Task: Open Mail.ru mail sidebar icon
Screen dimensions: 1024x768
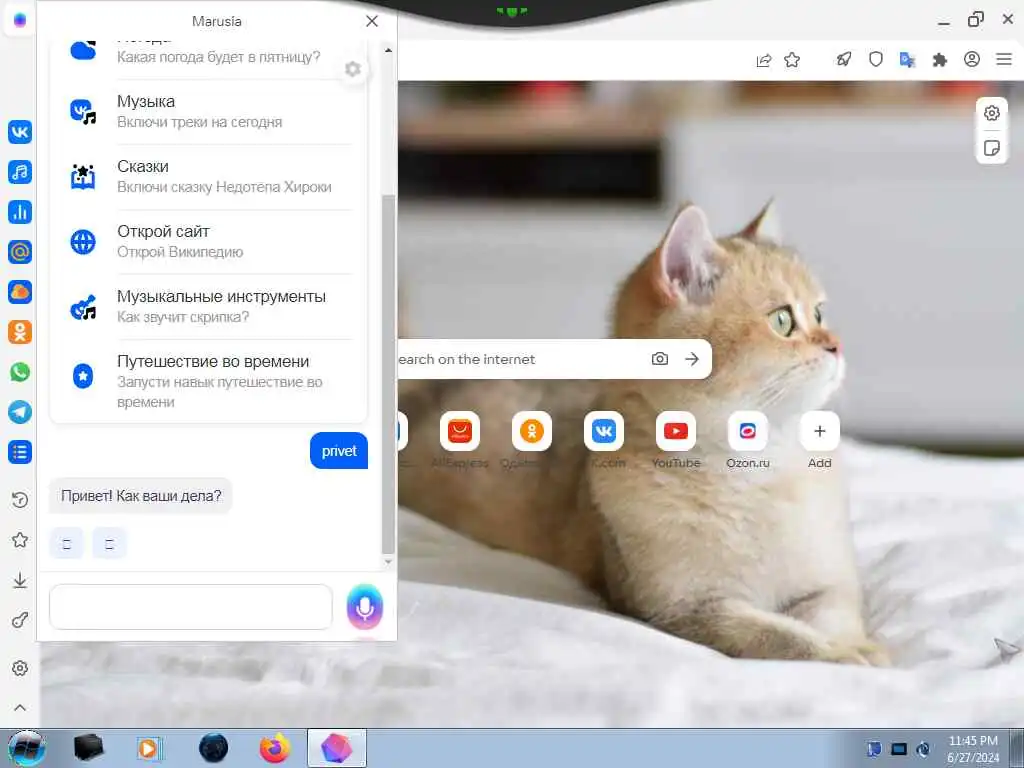Action: [x=20, y=252]
